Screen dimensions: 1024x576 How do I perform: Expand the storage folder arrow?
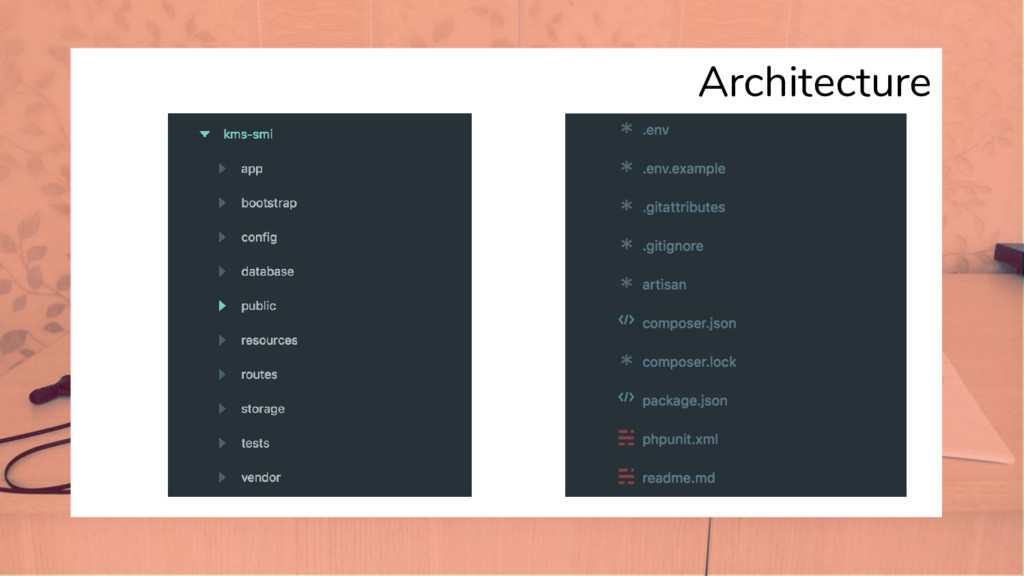tap(222, 409)
